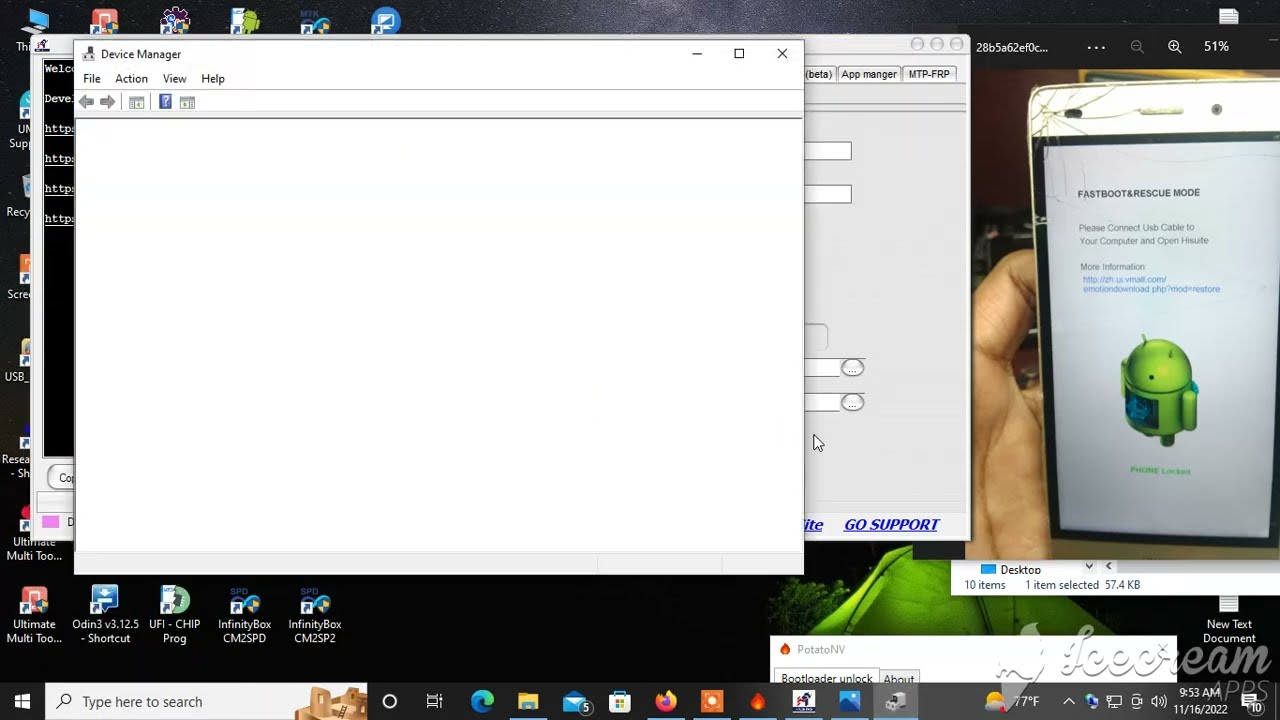Open Task View on the taskbar

coord(435,702)
